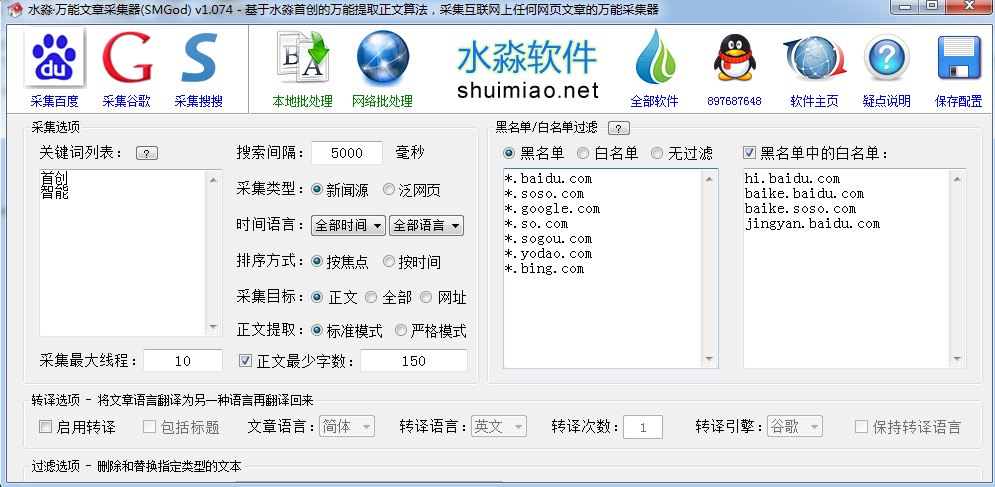995x487 pixels.
Task: Start collecting from Soso (采集搜搜)
Action: (x=199, y=69)
